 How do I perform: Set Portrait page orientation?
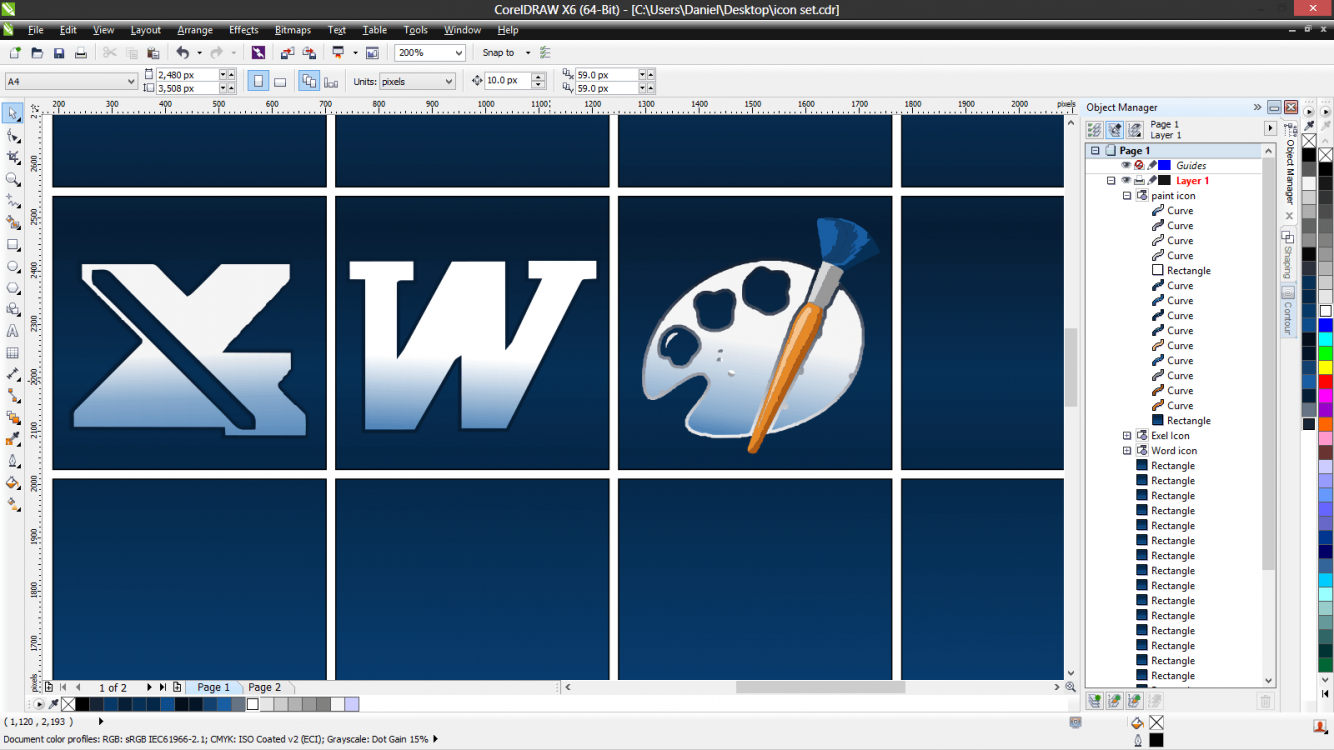(x=259, y=81)
